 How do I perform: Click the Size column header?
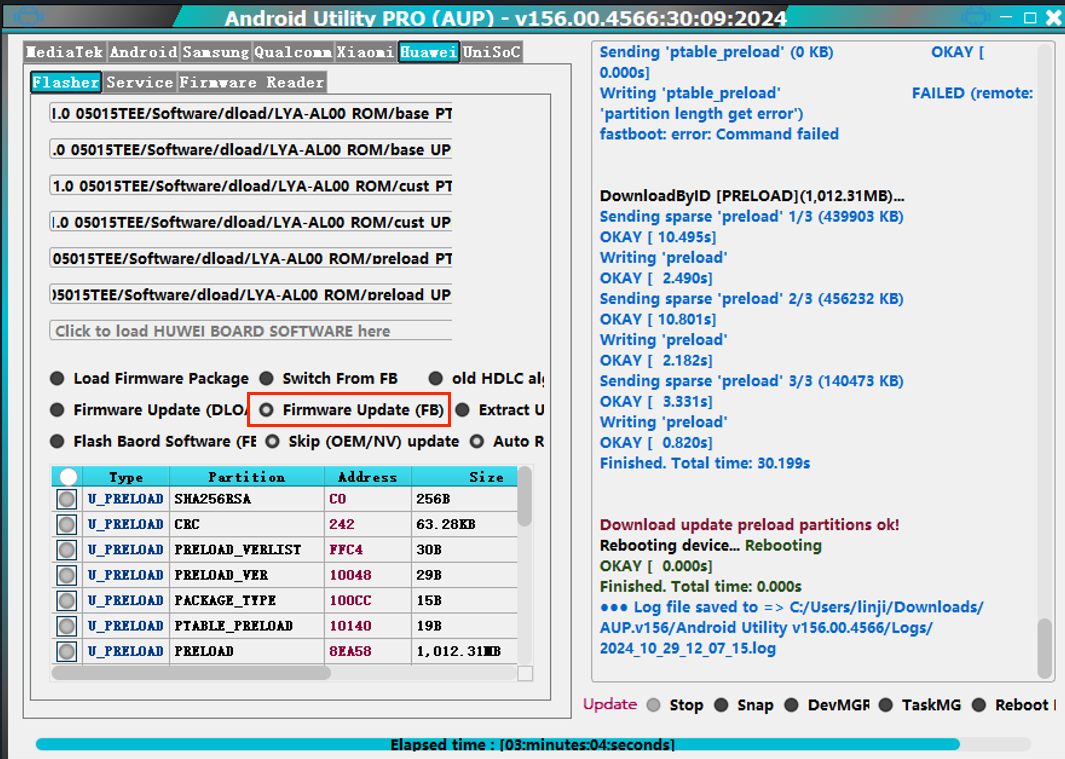465,477
